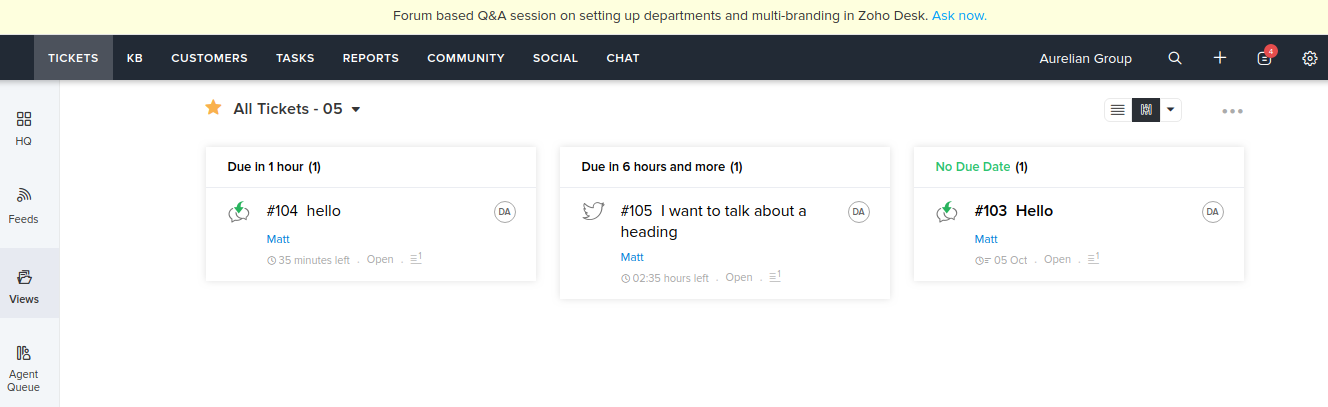Open Matt contact link on ticket #104
Image resolution: width=1328 pixels, height=407 pixels.
(277, 239)
